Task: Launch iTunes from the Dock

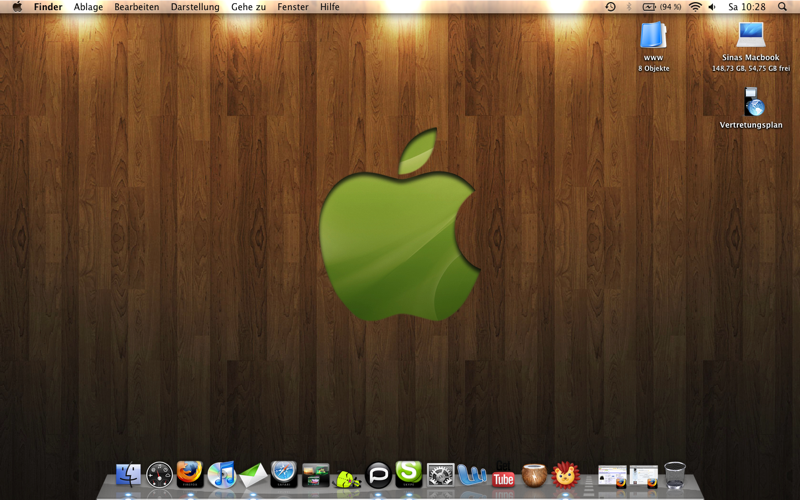Action: [221, 474]
